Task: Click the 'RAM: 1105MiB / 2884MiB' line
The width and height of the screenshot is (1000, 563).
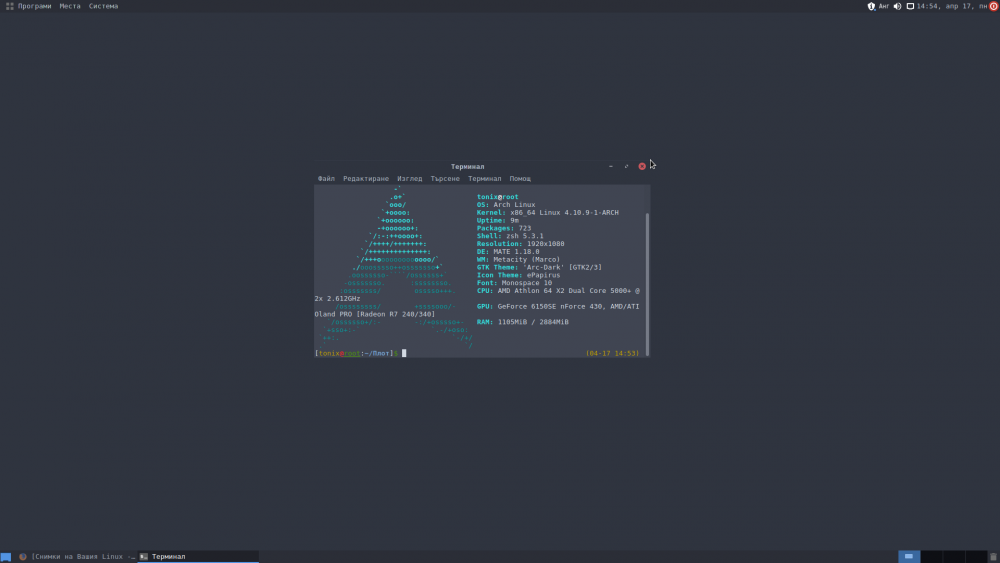Action: point(522,322)
